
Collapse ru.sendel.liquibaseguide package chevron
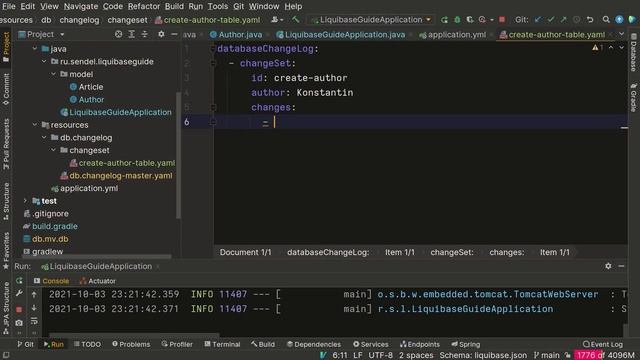[x=44, y=61]
